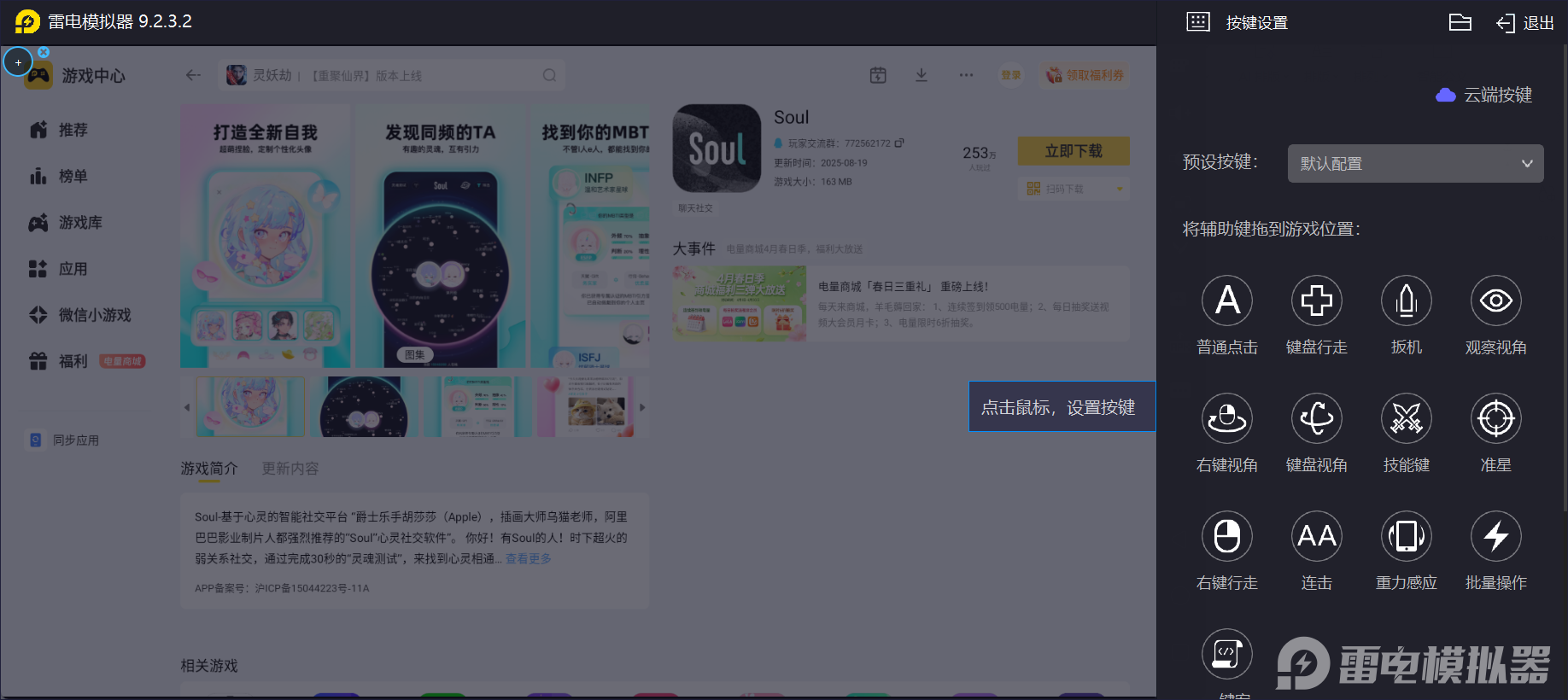
Task: Pick the 批量操作 lightning bolt icon
Action: pos(1496,536)
